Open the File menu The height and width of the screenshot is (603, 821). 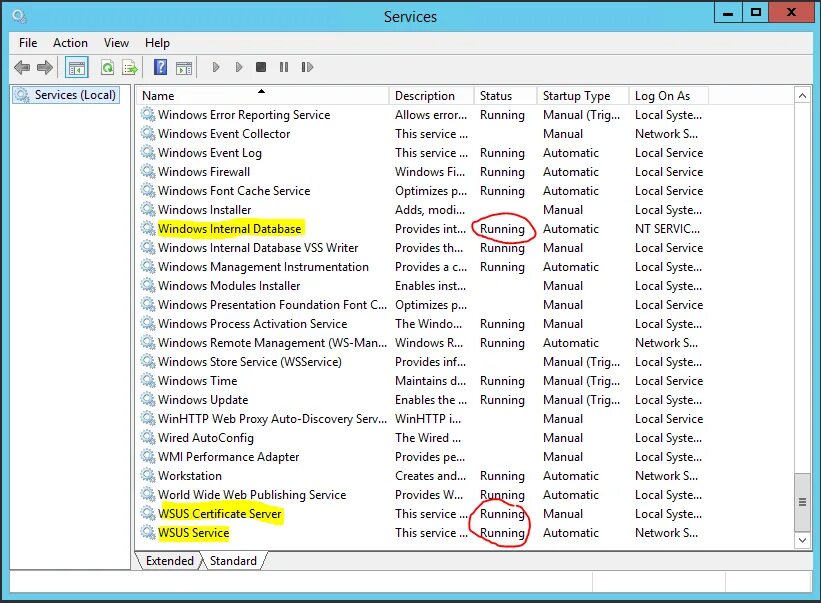coord(28,43)
